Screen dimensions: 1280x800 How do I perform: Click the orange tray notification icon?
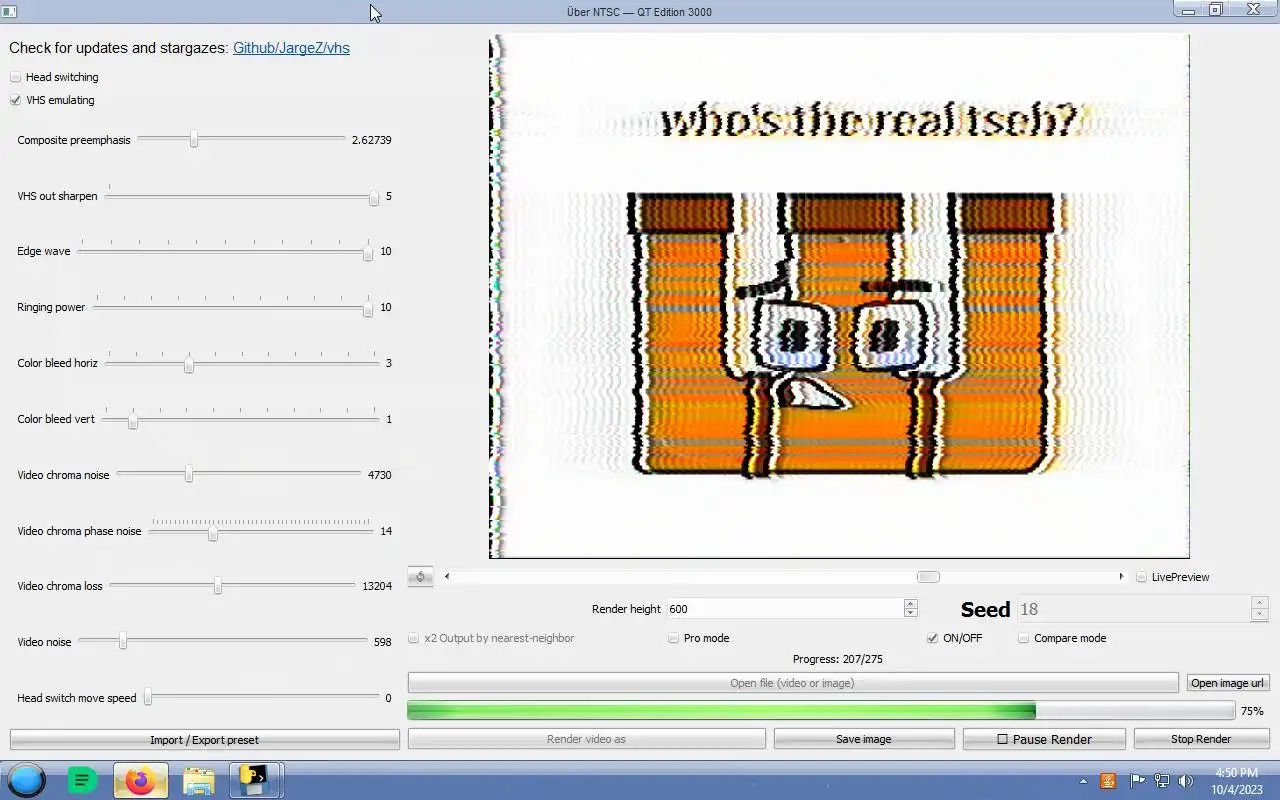coord(1108,781)
